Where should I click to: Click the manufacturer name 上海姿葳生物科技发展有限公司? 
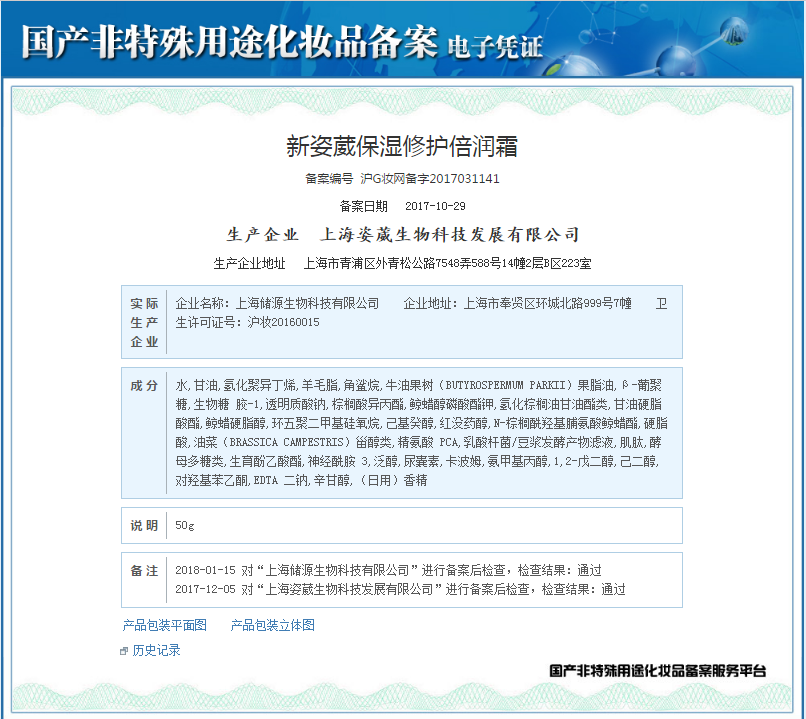[x=449, y=235]
